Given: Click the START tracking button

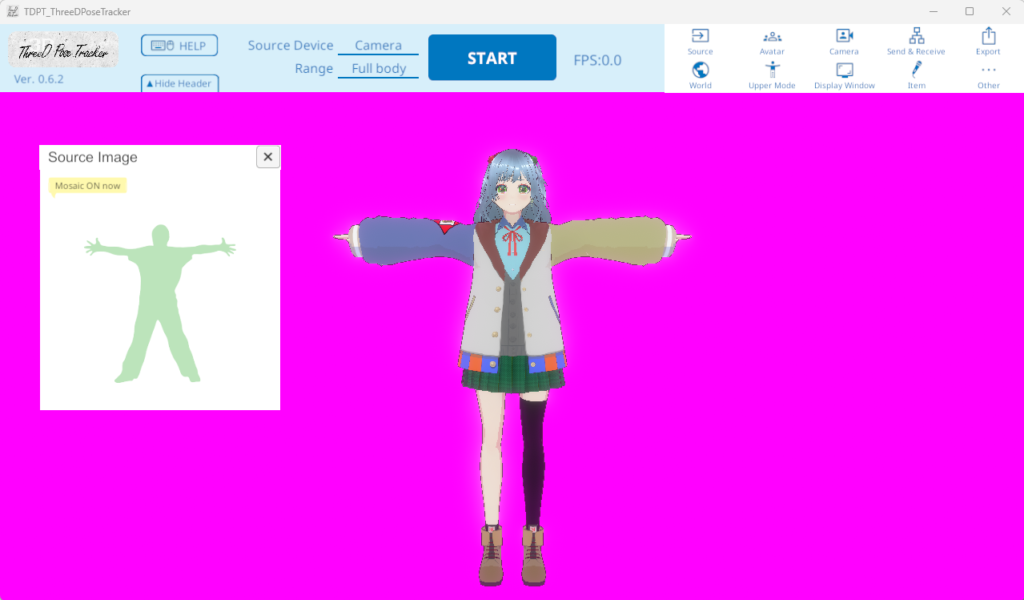Looking at the screenshot, I should (492, 57).
